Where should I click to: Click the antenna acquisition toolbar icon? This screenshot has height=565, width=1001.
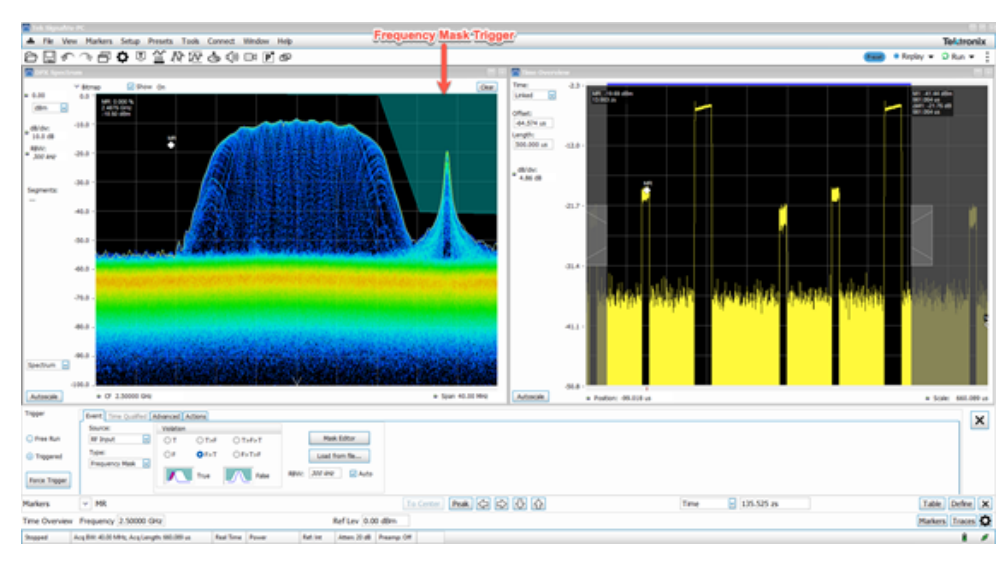159,57
